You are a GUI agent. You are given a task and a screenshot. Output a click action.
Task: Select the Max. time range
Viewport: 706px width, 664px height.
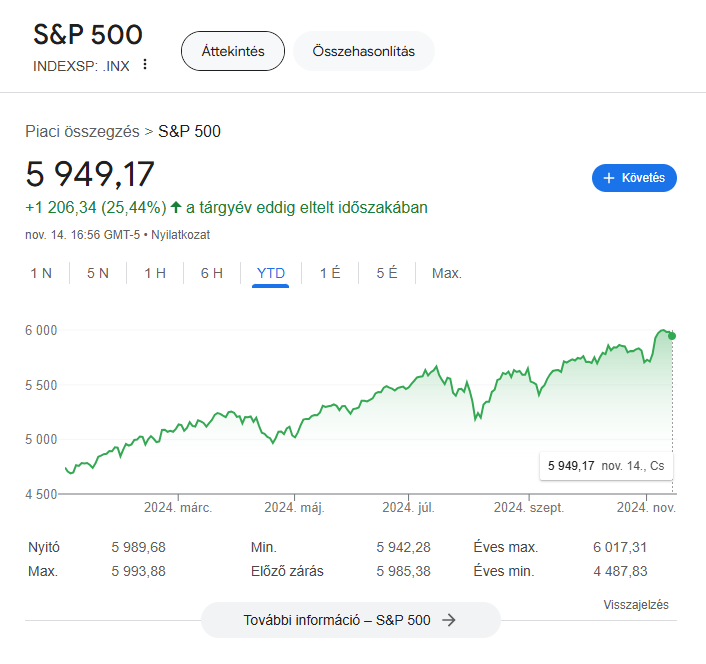(447, 273)
